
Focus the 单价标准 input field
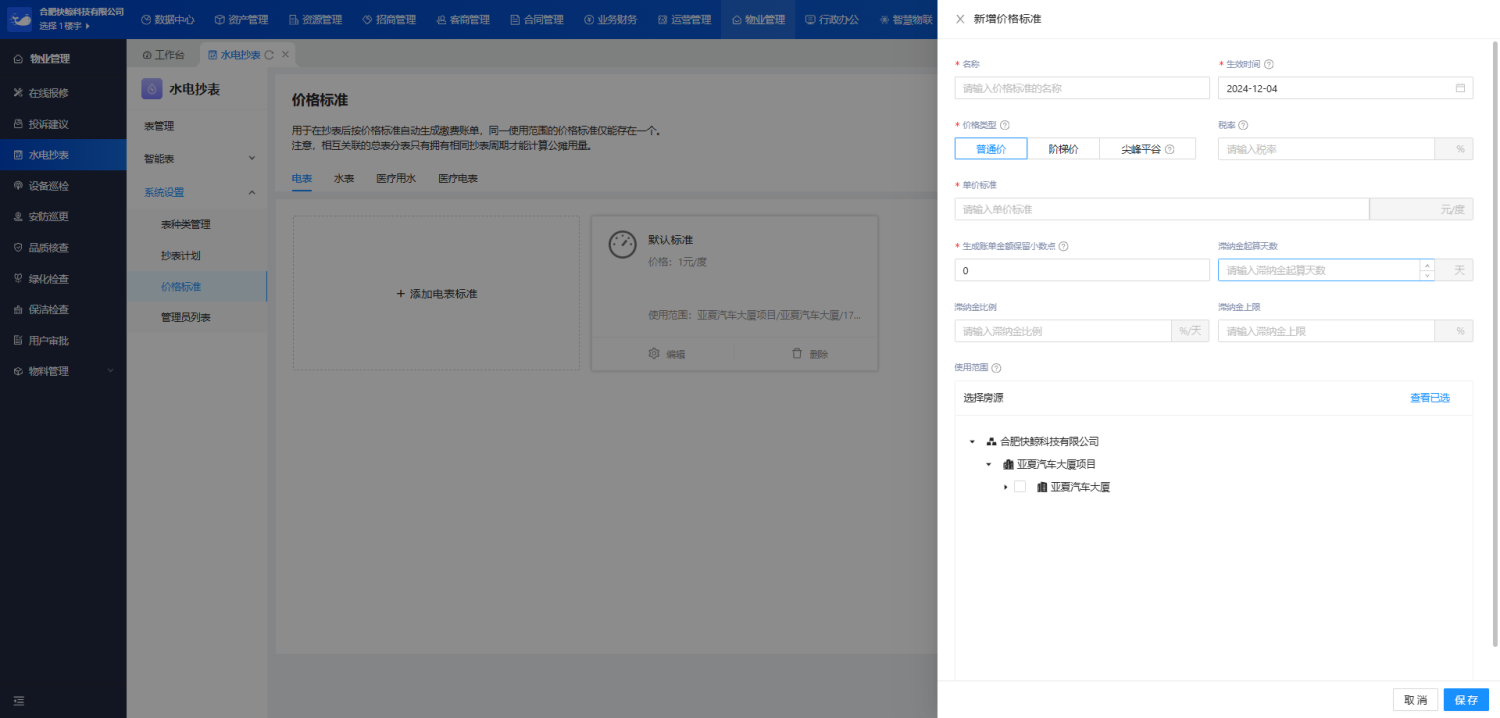(x=1162, y=209)
